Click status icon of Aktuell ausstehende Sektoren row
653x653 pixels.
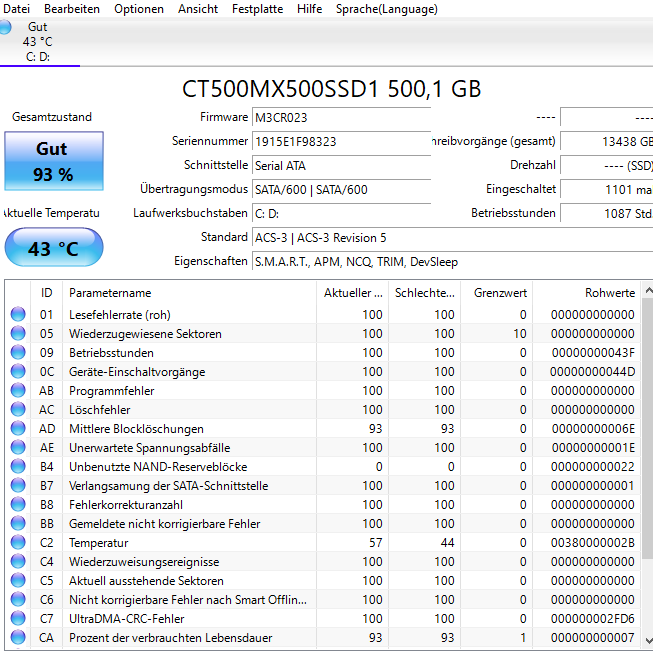point(18,581)
